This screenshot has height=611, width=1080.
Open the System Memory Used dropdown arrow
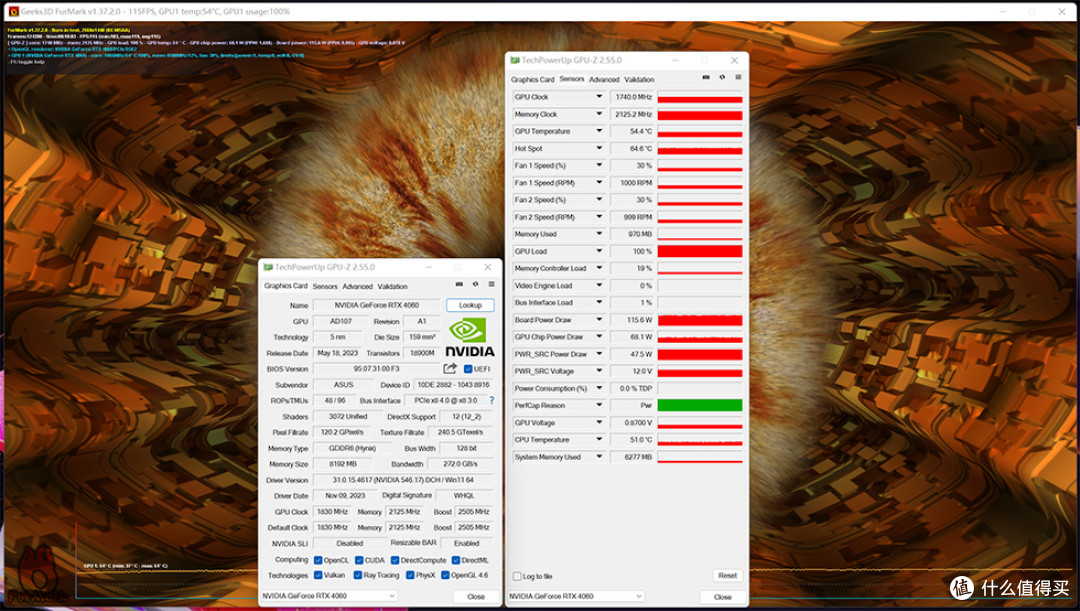pyautogui.click(x=599, y=457)
